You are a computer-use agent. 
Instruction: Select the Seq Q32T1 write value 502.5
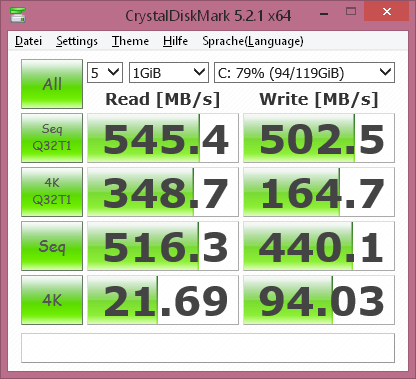(319, 138)
